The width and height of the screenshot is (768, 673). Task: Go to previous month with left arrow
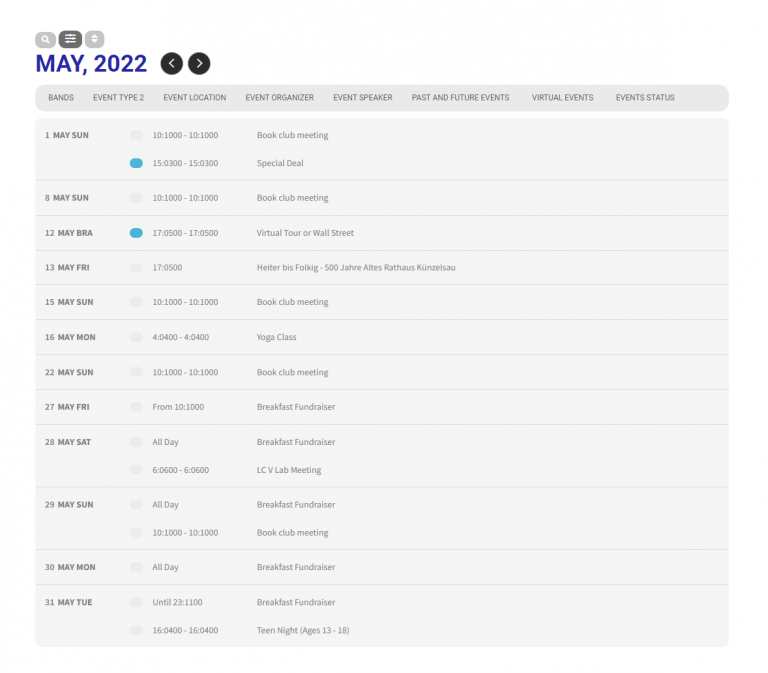pyautogui.click(x=172, y=64)
